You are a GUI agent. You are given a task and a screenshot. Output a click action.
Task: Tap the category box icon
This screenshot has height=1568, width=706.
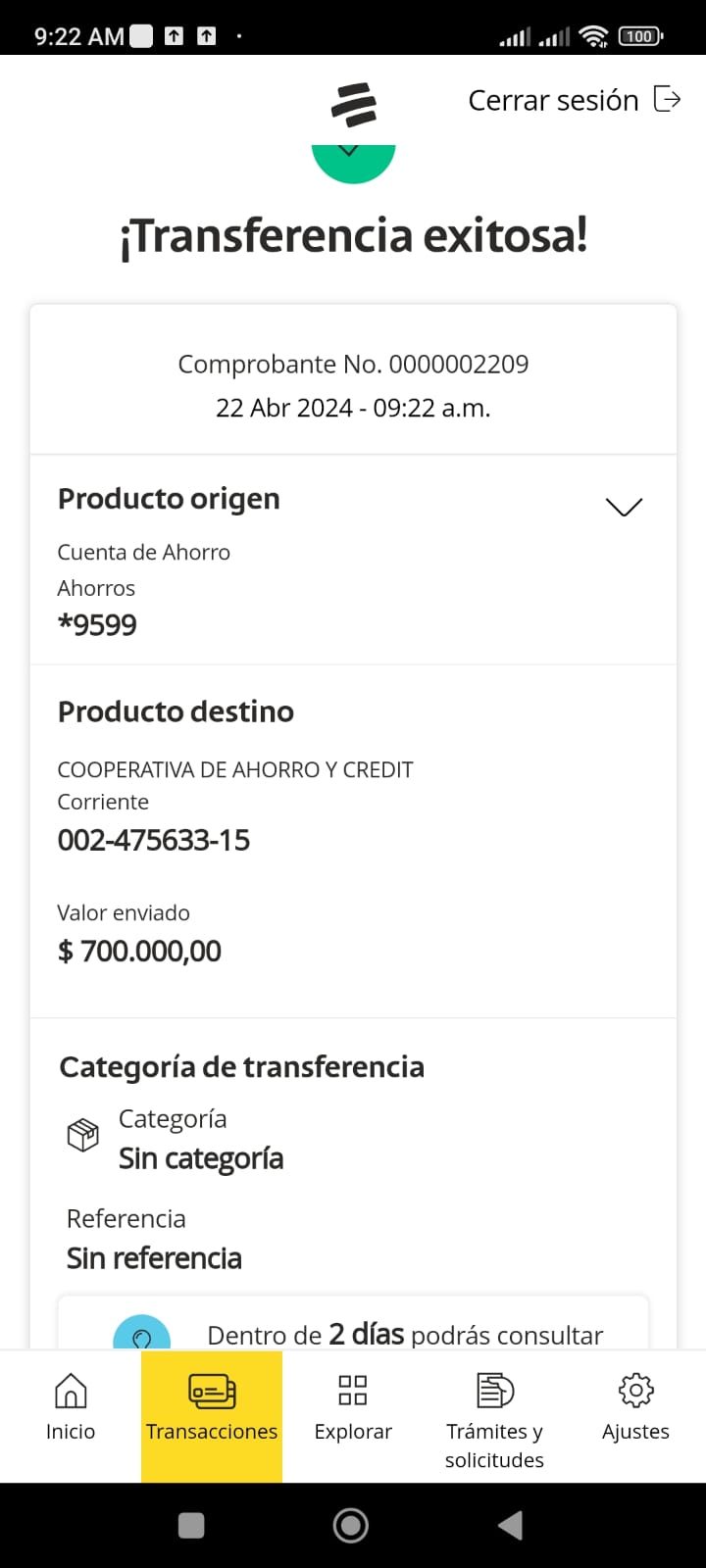tap(83, 1136)
